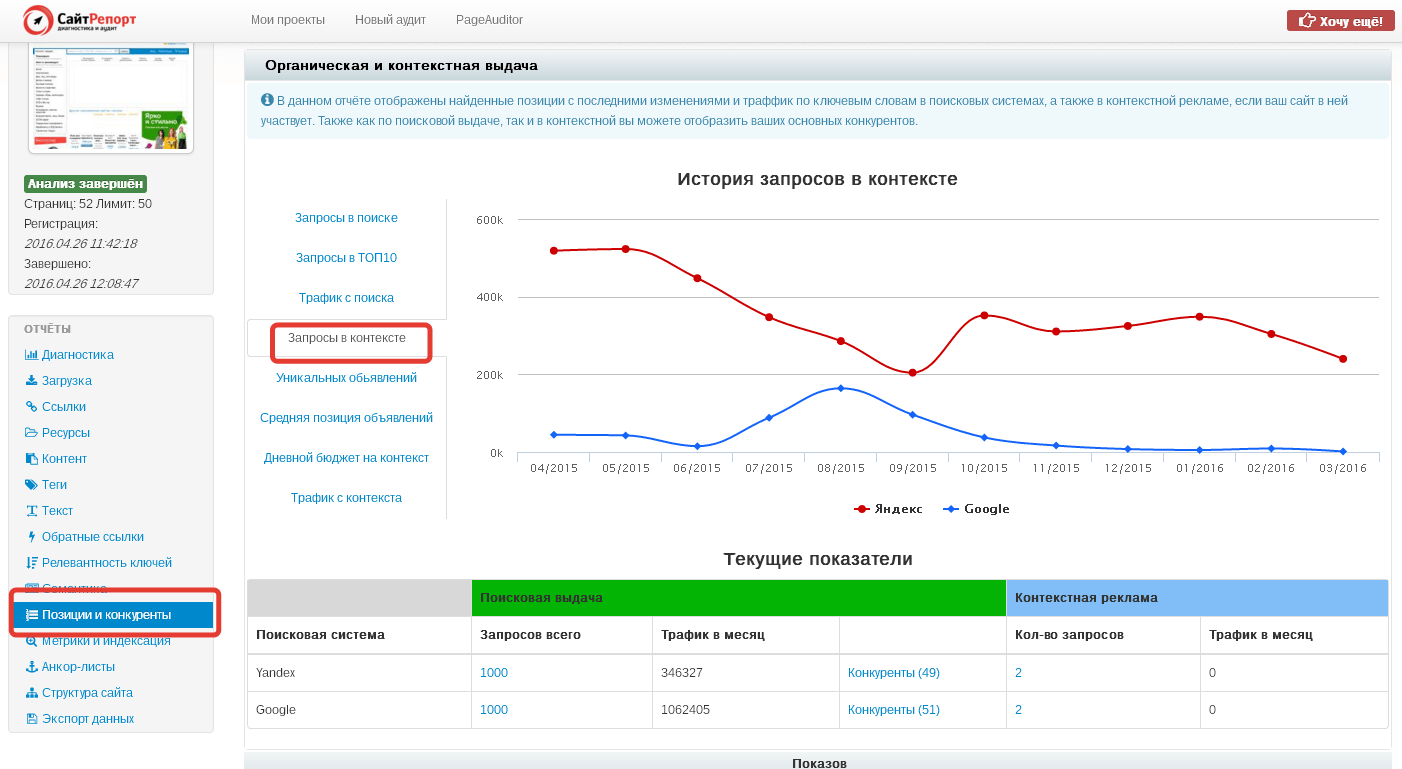Image resolution: width=1402 pixels, height=769 pixels.
Task: Click the Теги tag icon
Action: tap(31, 485)
